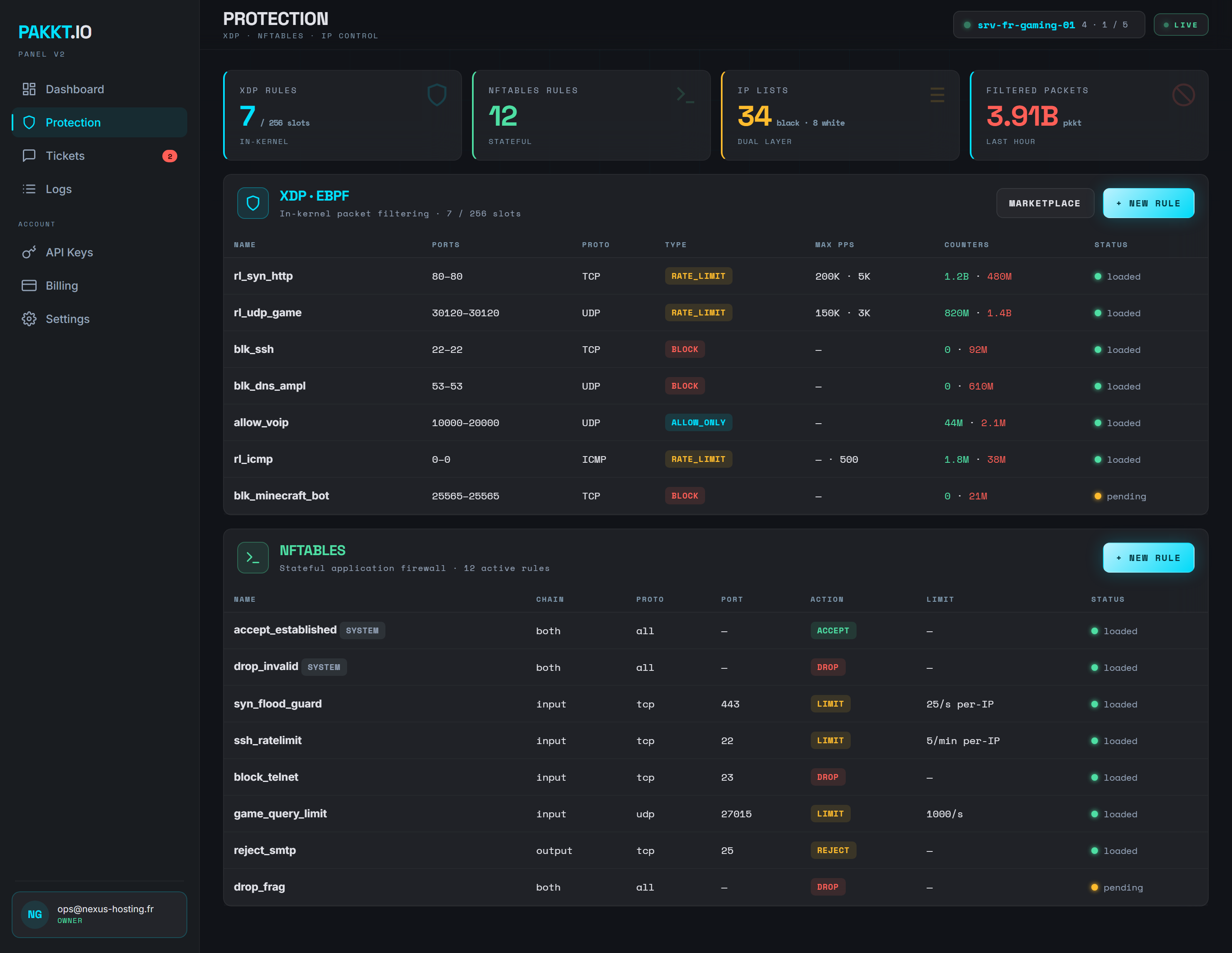Screen dimensions: 1232x953
Task: Click the 200K · 5K max PPS value
Action: (x=843, y=276)
